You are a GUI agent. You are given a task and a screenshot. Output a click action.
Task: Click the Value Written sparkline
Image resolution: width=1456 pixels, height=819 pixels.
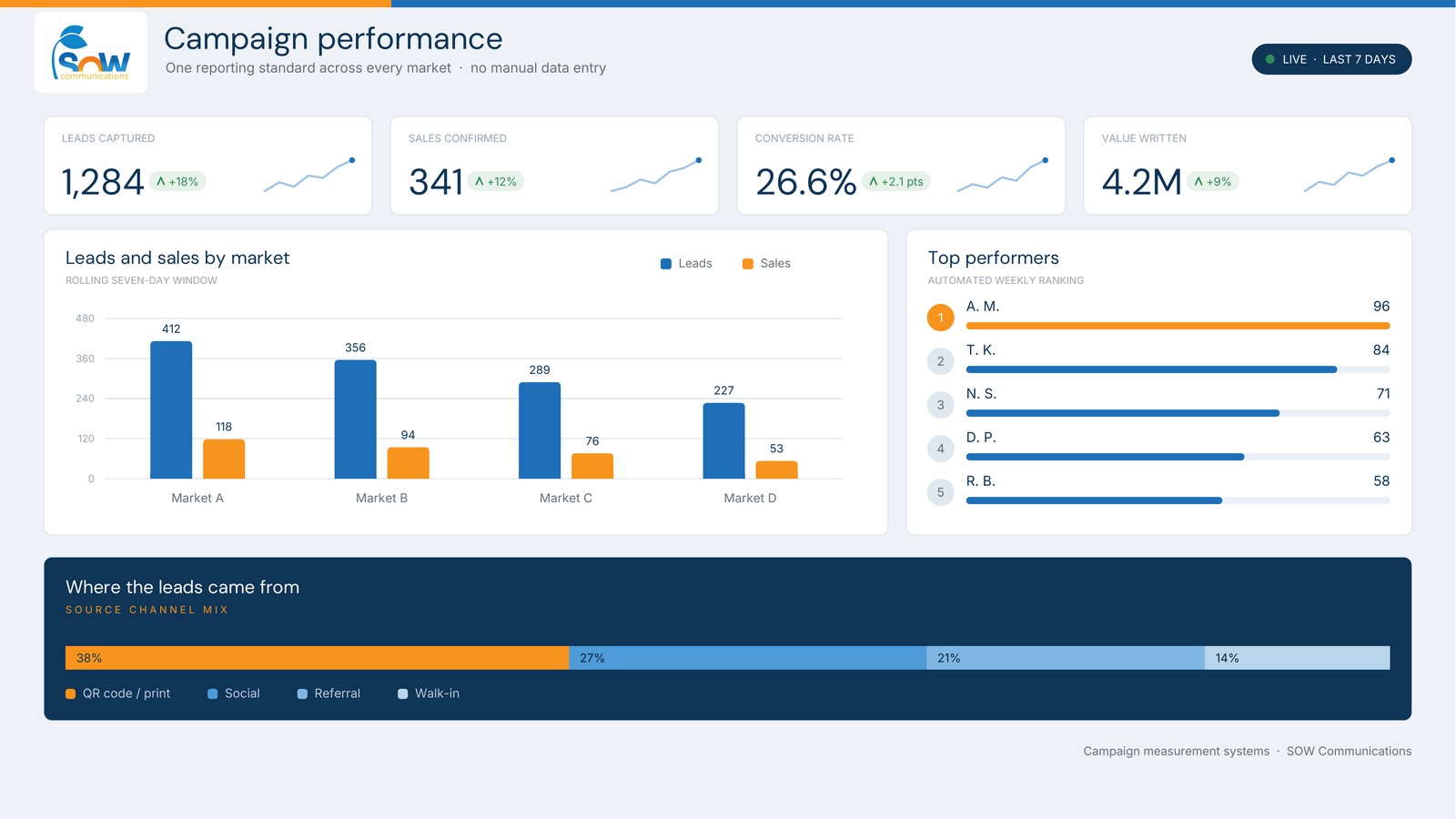[x=1349, y=175]
